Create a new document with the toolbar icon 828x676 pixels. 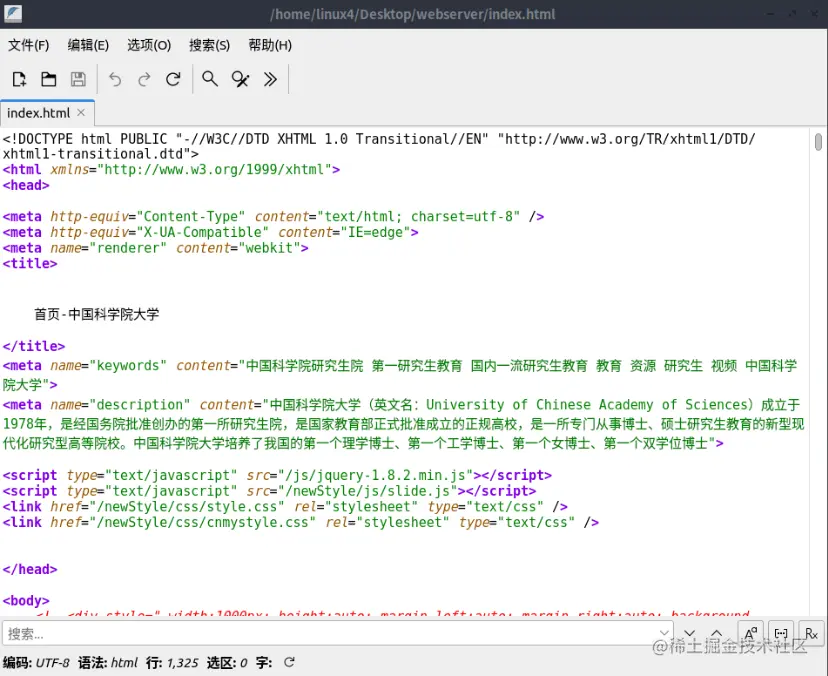[20, 79]
